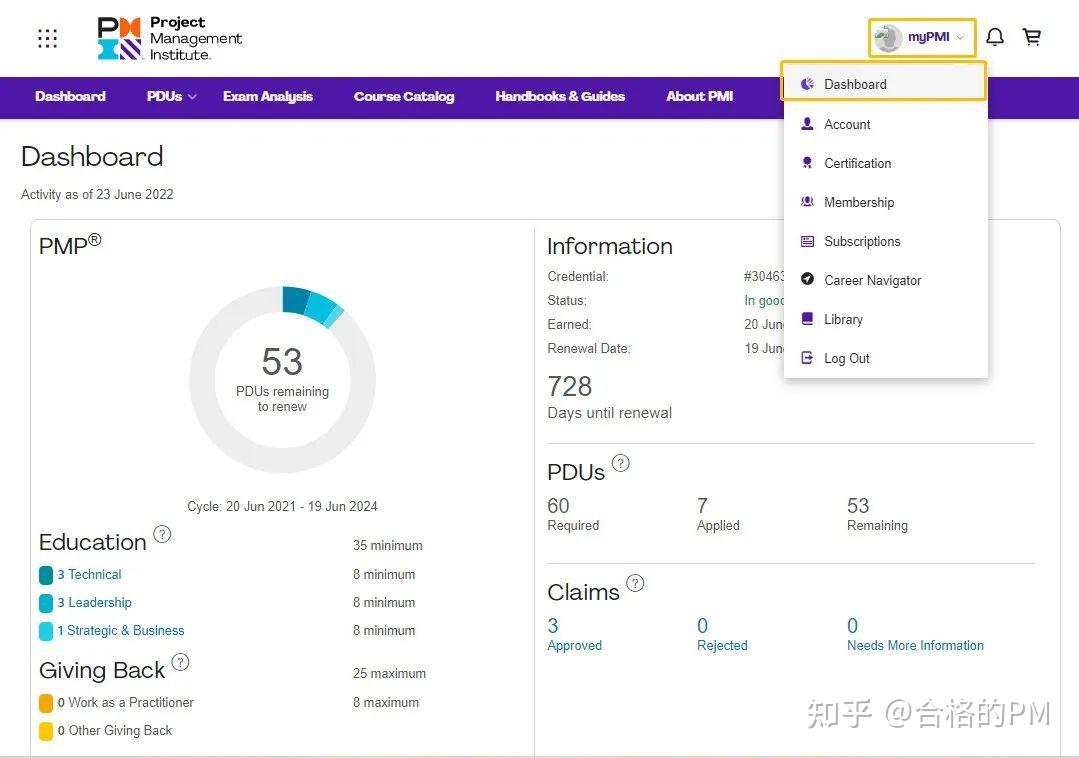Viewport: 1079px width, 758px height.
Task: View the 3 Approved claims
Action: click(x=575, y=634)
